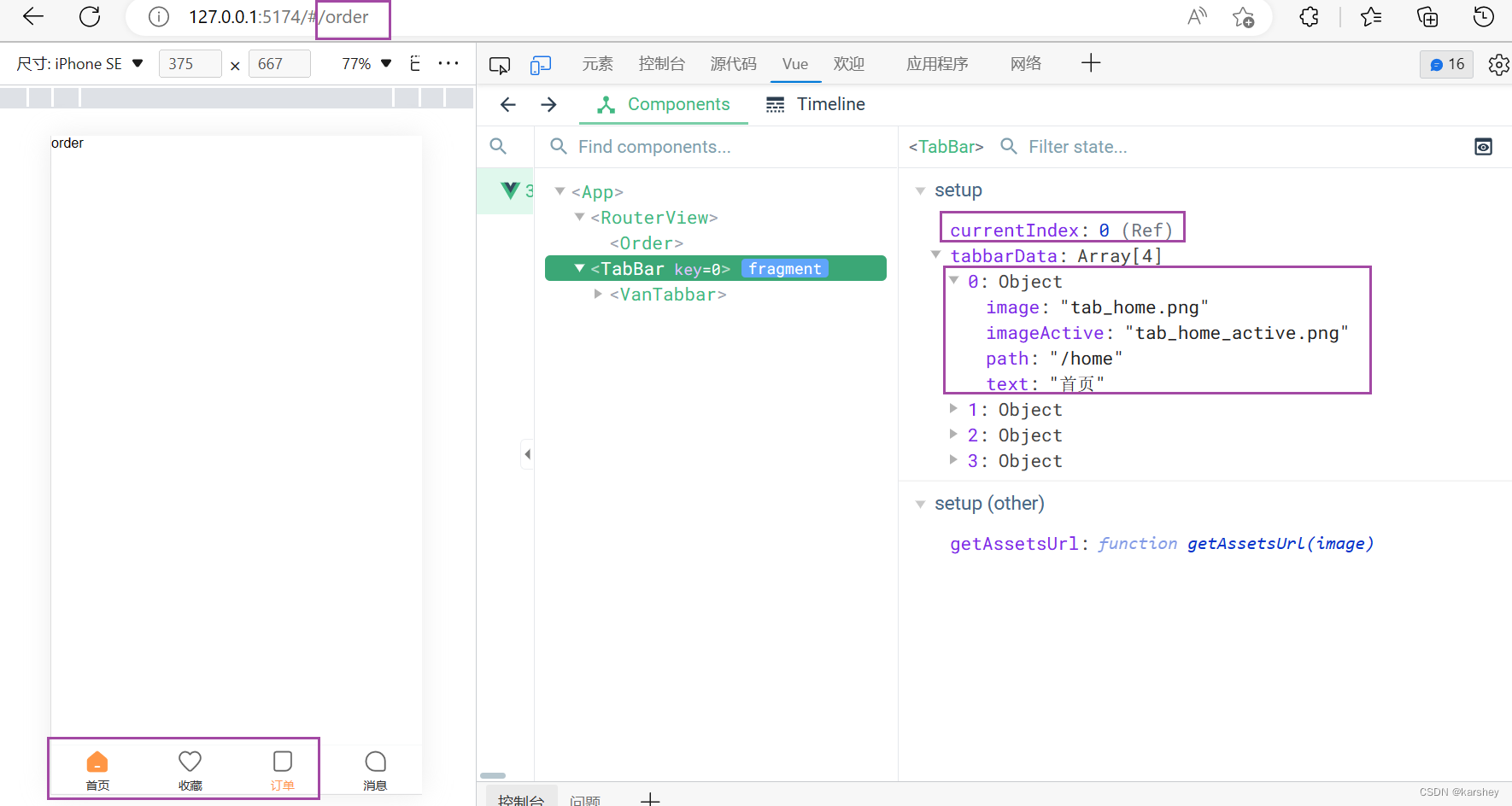Collapse the left pane arrow handle
Viewport: 1512px width, 806px height.
click(527, 454)
